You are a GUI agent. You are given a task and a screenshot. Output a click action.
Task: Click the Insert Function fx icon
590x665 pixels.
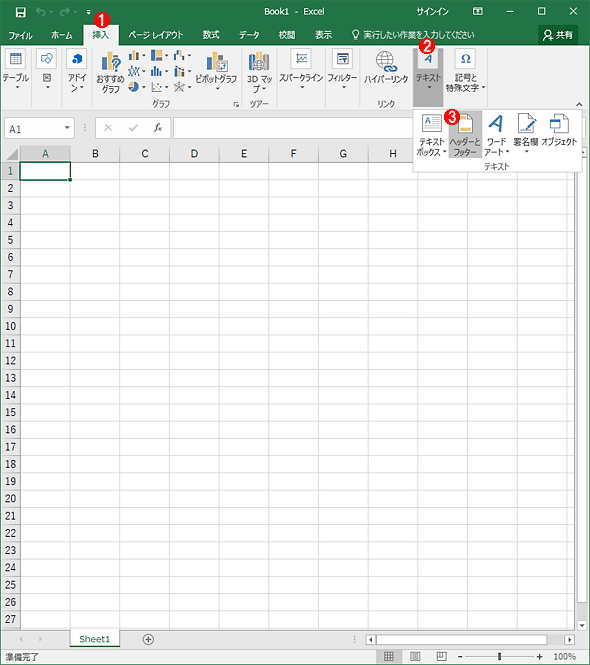[158, 128]
